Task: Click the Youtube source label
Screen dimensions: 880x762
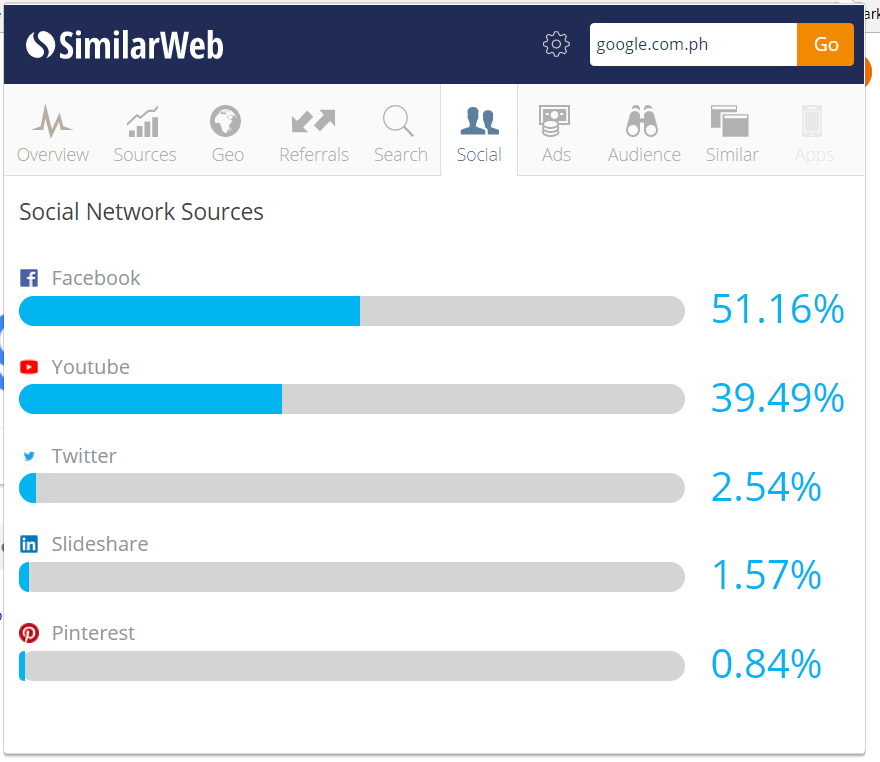Action: point(91,367)
